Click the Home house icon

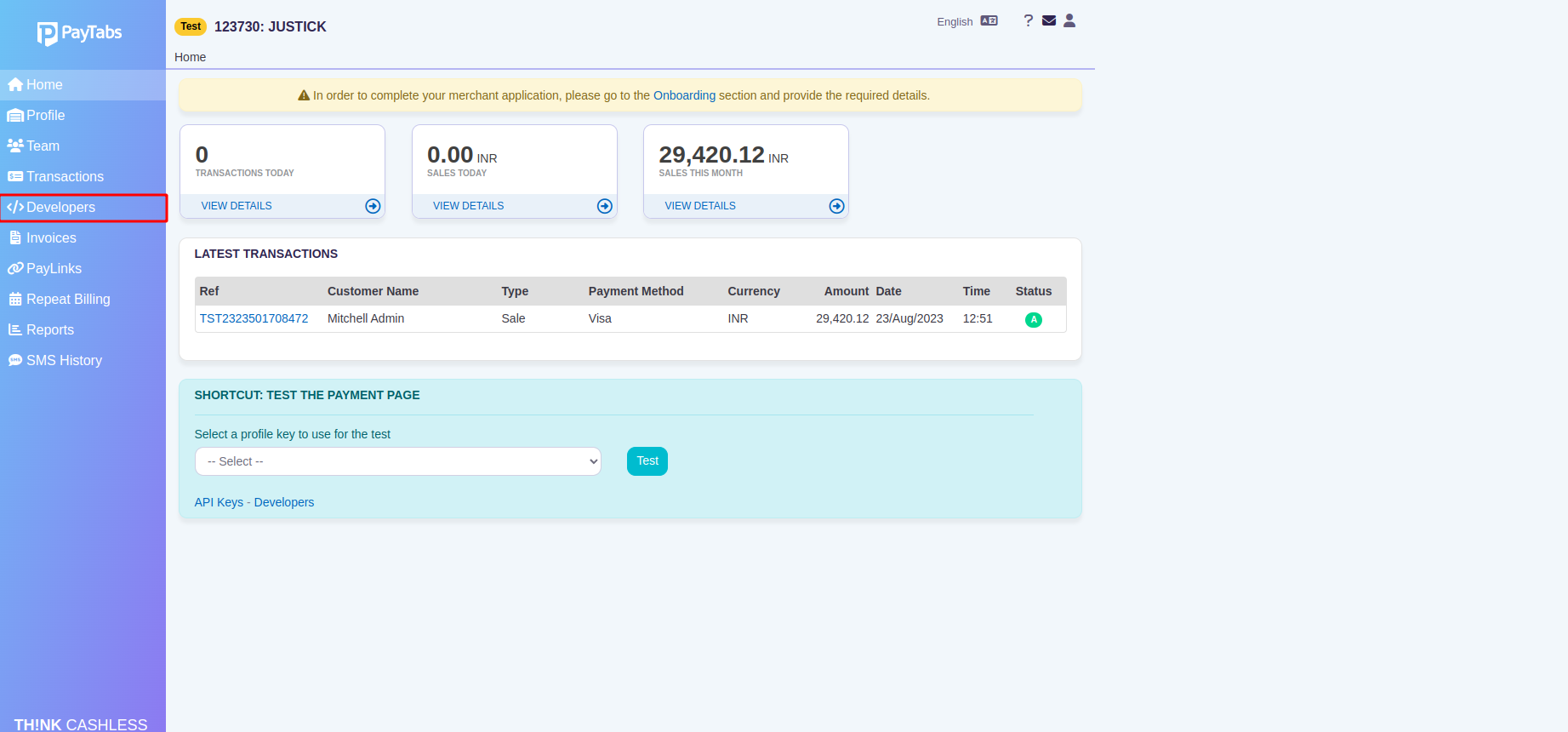tap(15, 85)
